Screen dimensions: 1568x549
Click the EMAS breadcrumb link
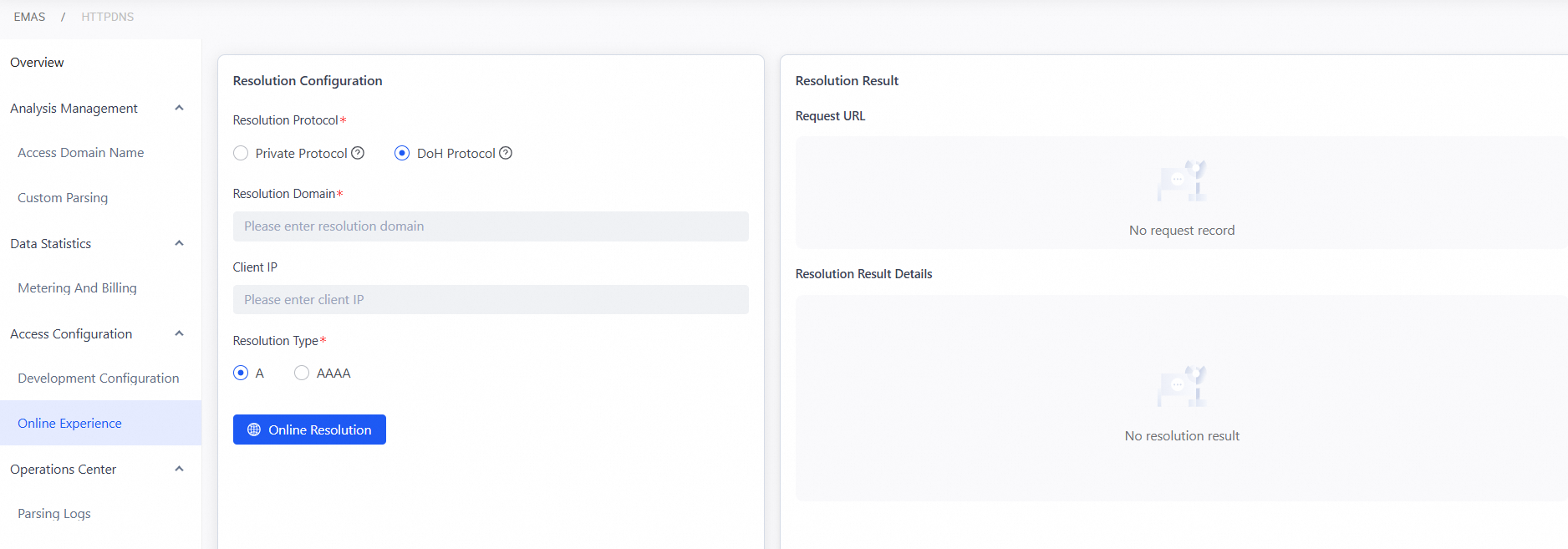(x=29, y=17)
